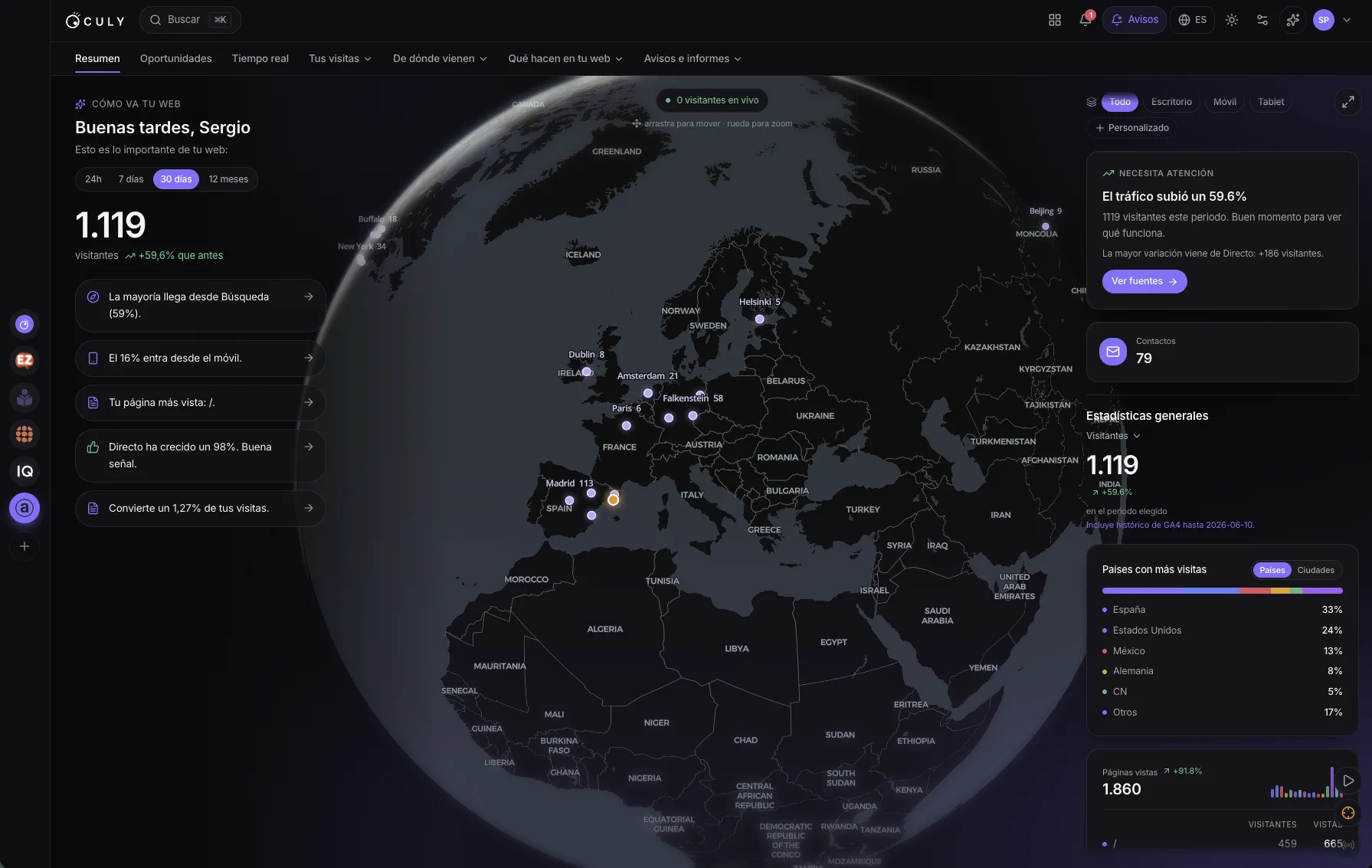Open the user account chevron menu

click(x=1347, y=20)
